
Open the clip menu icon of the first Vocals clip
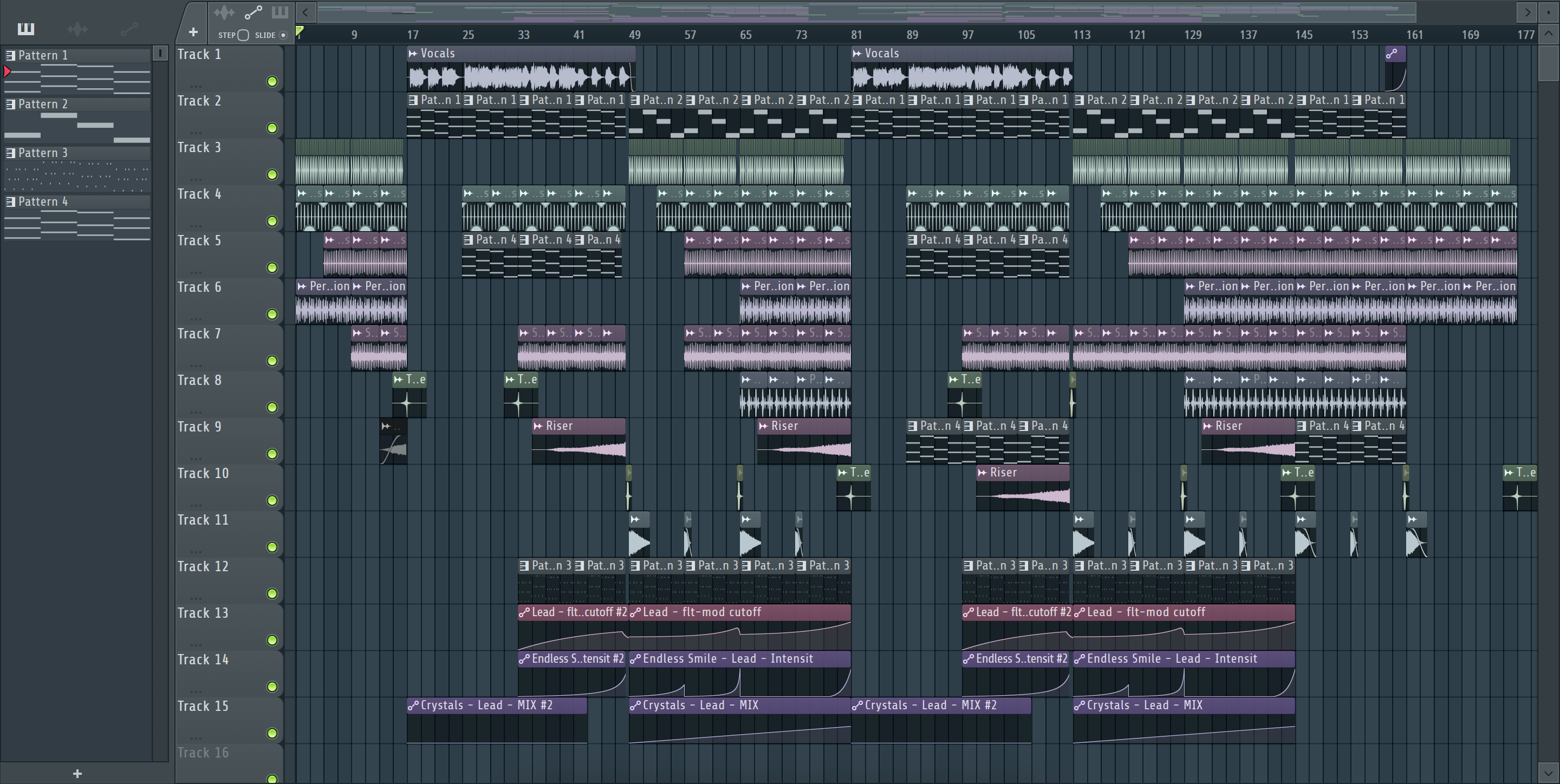click(x=413, y=53)
